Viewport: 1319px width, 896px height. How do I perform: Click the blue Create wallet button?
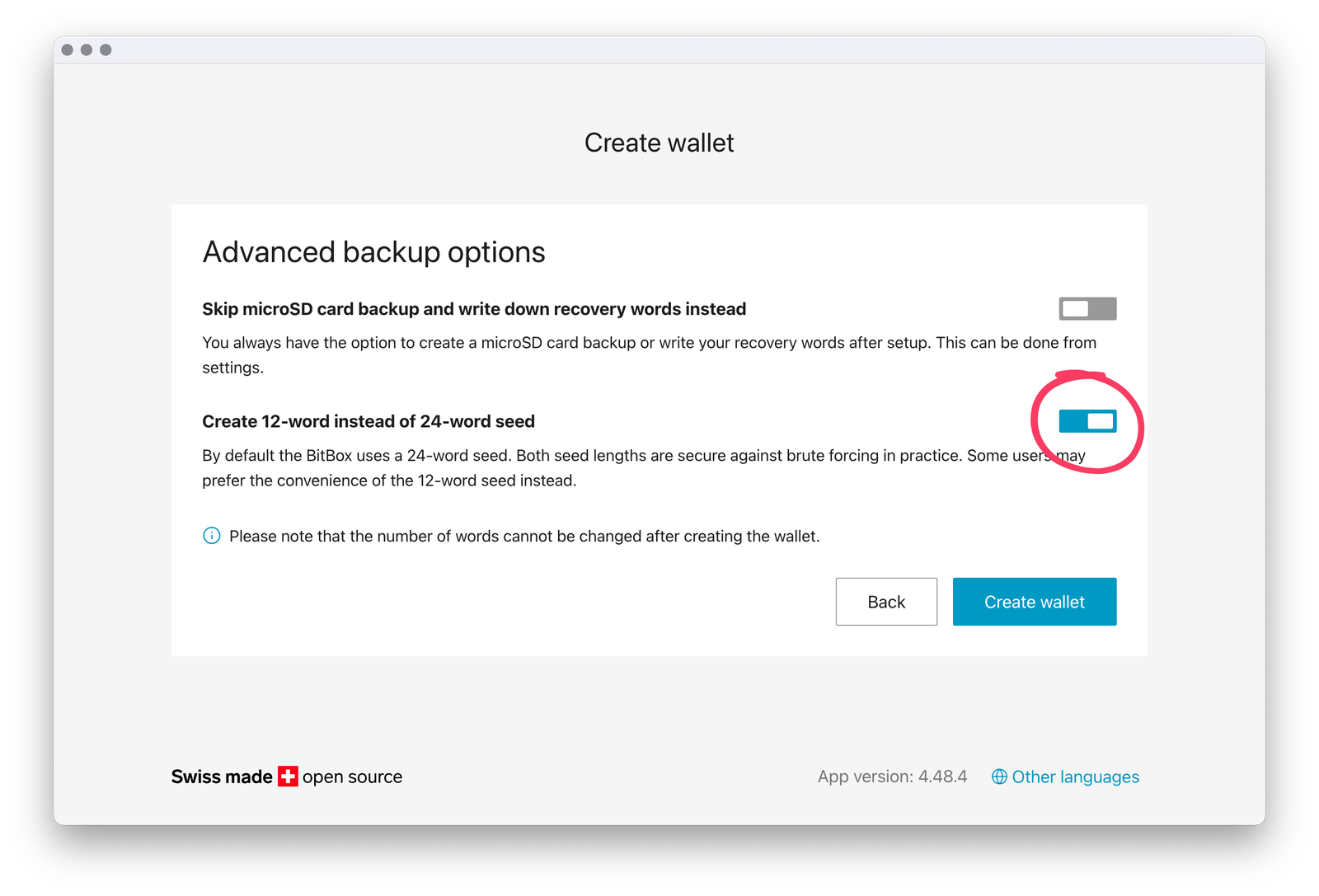pos(1034,602)
